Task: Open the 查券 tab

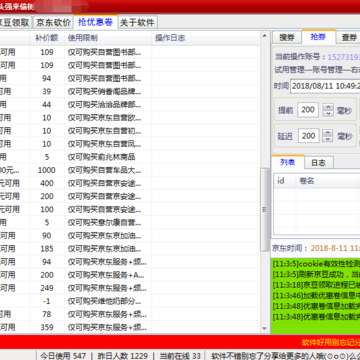Action: [349, 37]
